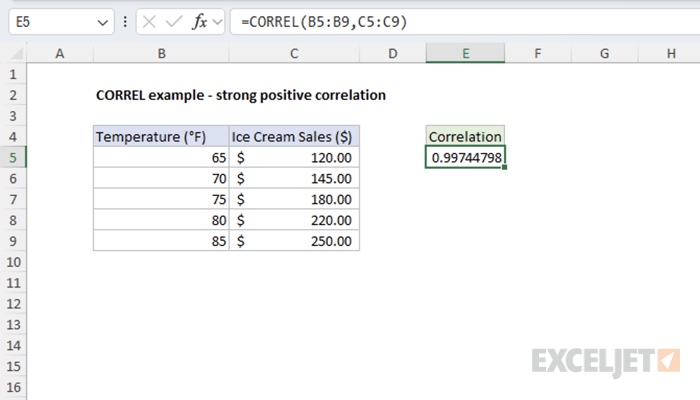
Task: Open the Insert Function fx icon
Action: pos(200,22)
